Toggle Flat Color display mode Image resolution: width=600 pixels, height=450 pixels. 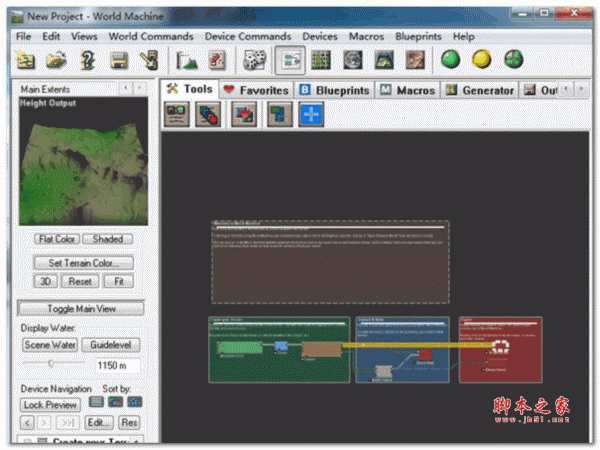coord(56,240)
